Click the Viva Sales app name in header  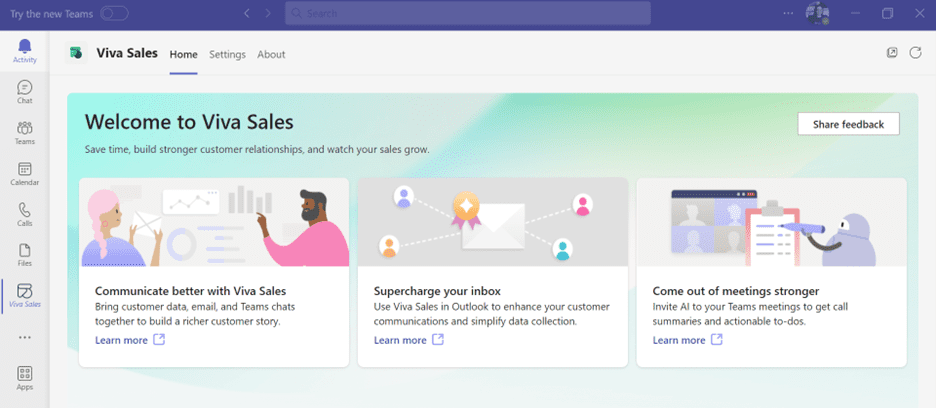point(127,53)
